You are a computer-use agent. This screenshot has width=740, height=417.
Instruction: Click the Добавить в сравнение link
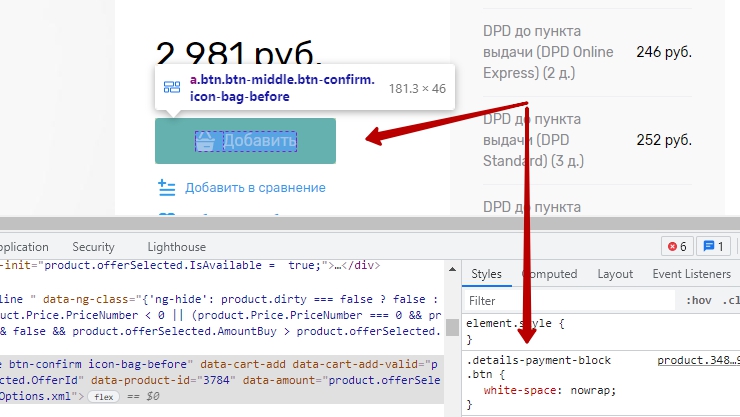tap(255, 187)
